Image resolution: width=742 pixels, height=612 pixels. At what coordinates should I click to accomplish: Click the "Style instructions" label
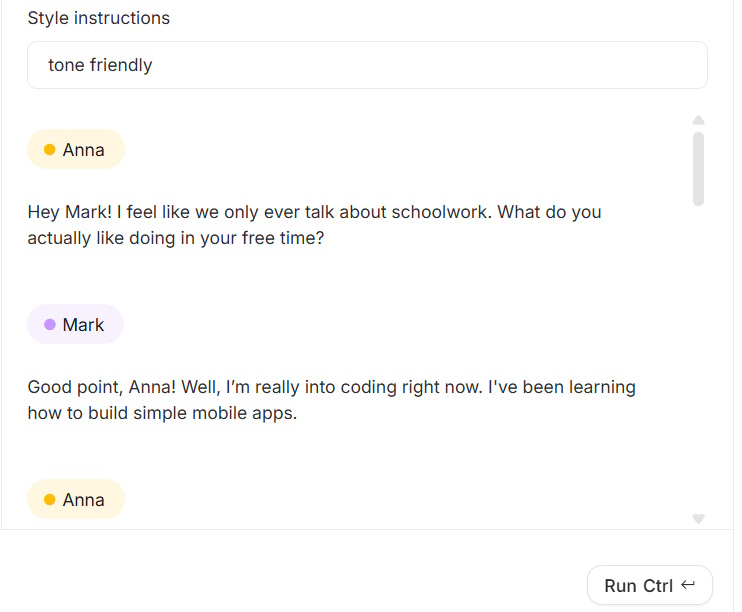point(98,18)
